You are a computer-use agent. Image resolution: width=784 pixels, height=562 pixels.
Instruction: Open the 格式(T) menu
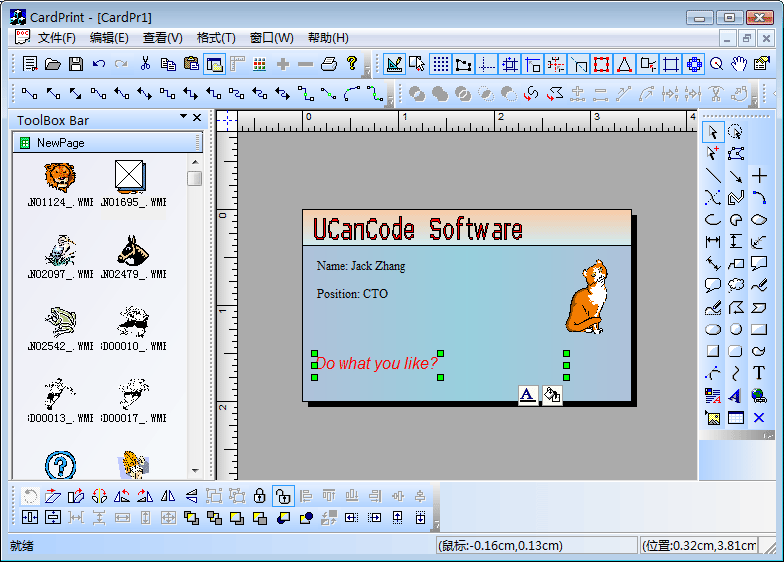216,38
